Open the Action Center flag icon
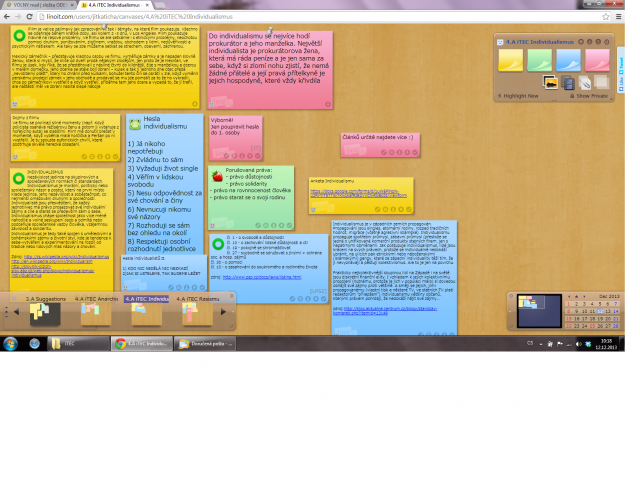This screenshot has height=480, width=640. point(560,344)
